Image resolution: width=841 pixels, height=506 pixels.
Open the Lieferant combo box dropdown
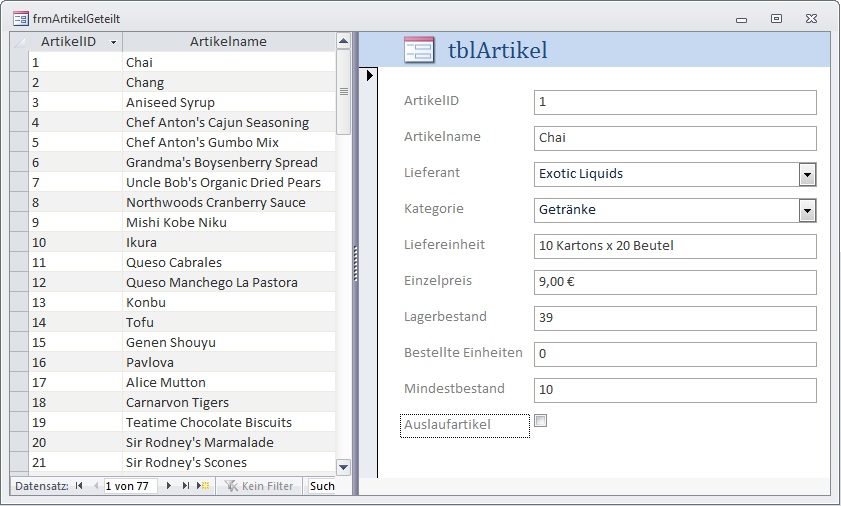click(807, 175)
